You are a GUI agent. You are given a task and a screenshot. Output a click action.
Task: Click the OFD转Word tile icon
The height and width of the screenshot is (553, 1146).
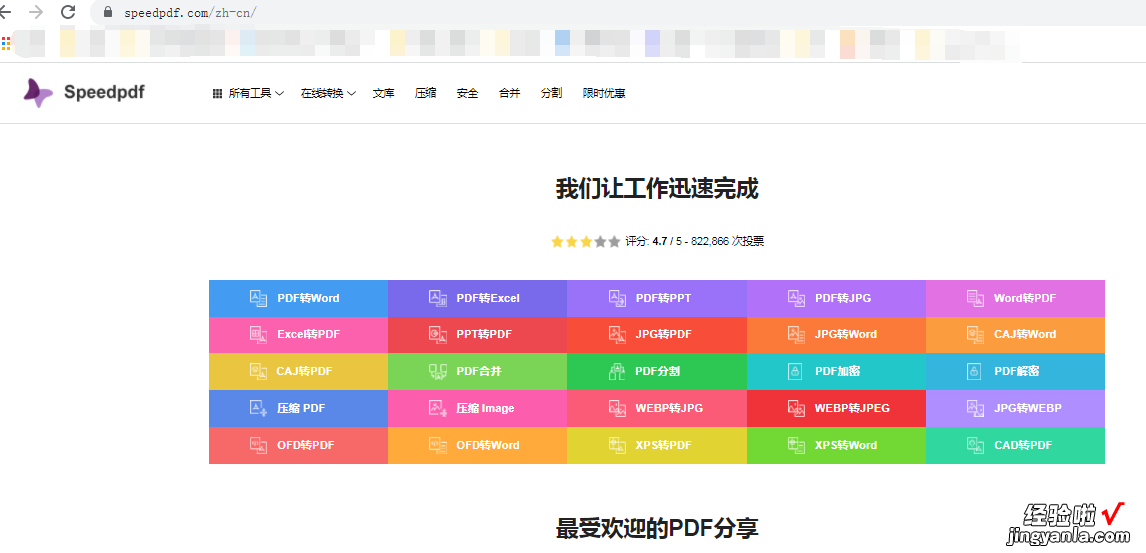(x=438, y=445)
